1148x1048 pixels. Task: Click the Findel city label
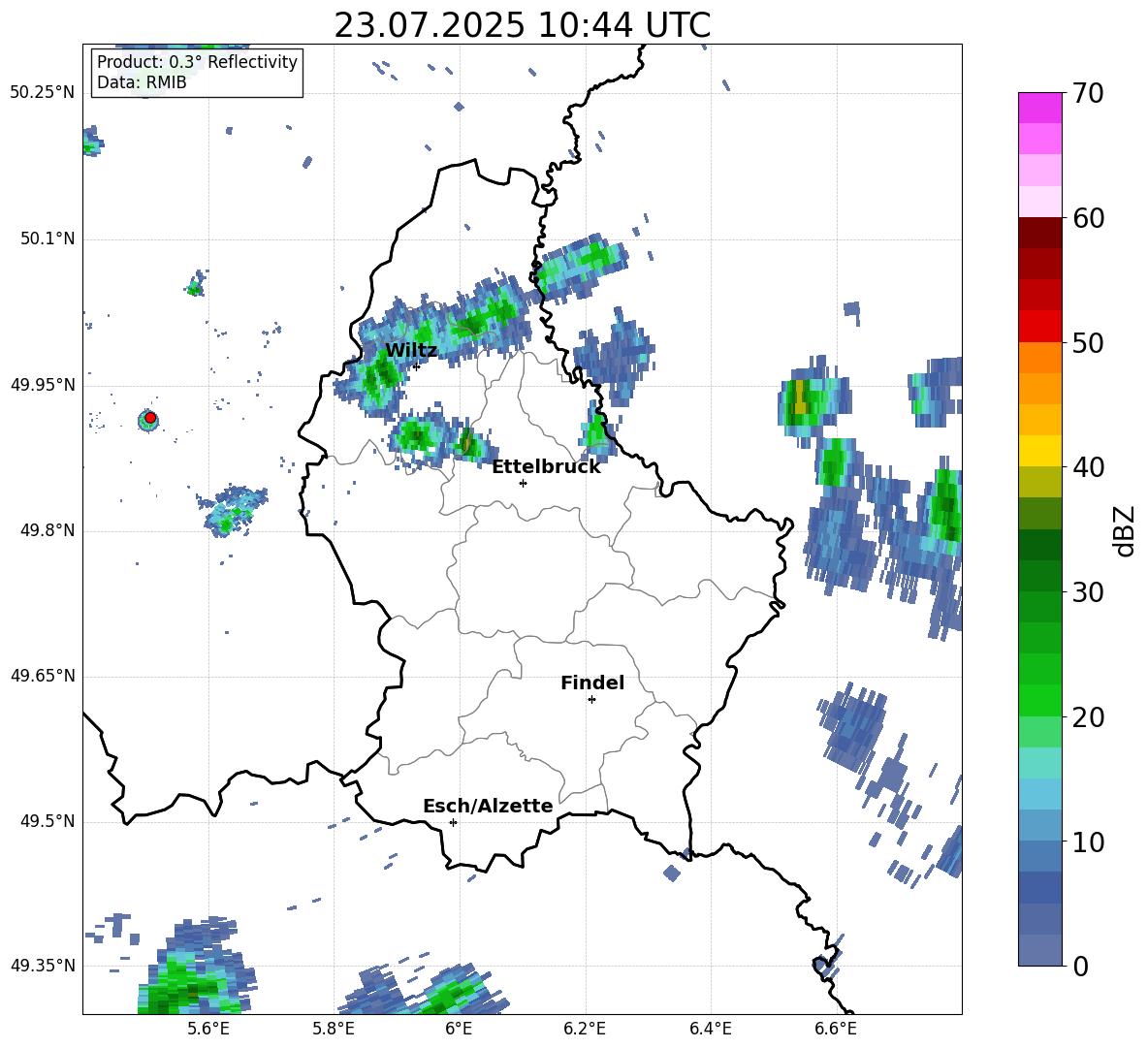592,683
